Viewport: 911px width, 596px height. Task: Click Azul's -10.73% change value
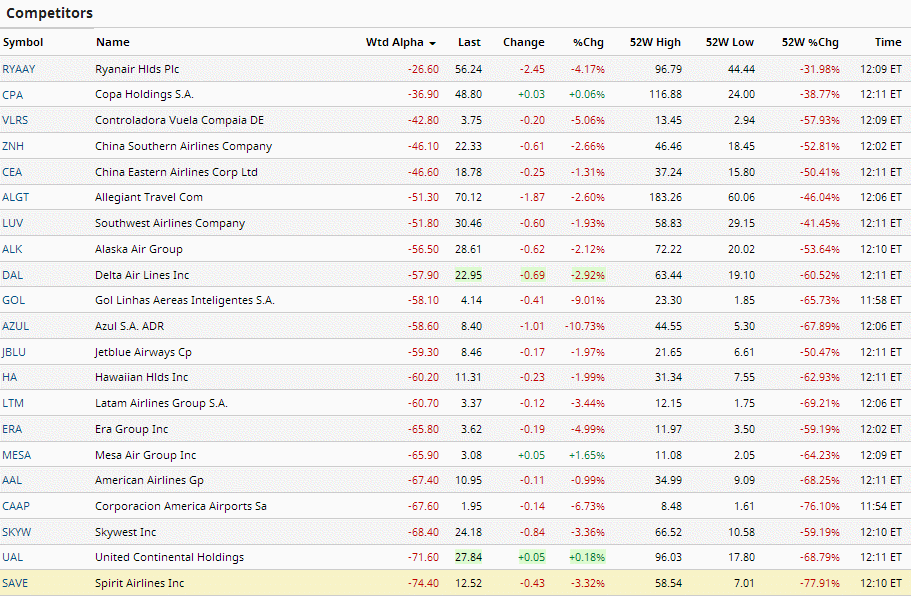pyautogui.click(x=584, y=326)
